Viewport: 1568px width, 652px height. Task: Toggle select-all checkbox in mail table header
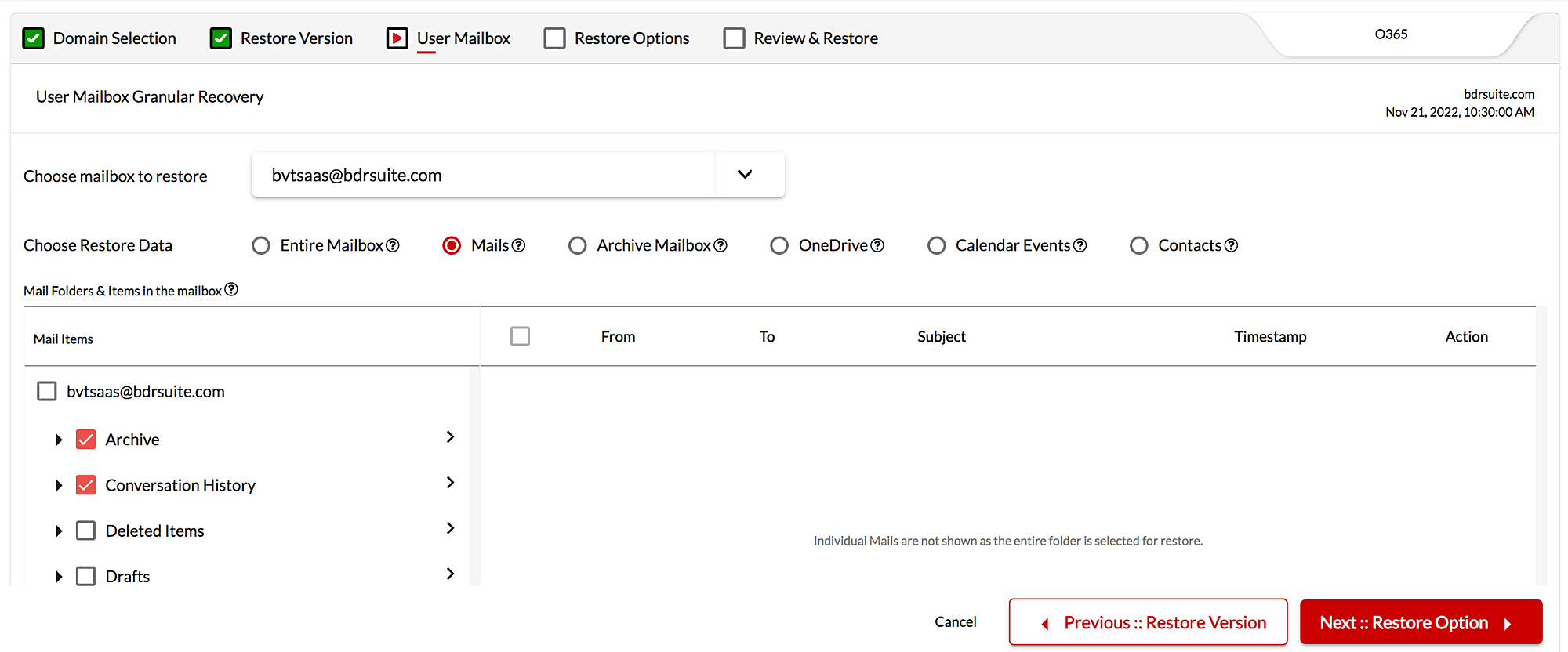pyautogui.click(x=520, y=336)
